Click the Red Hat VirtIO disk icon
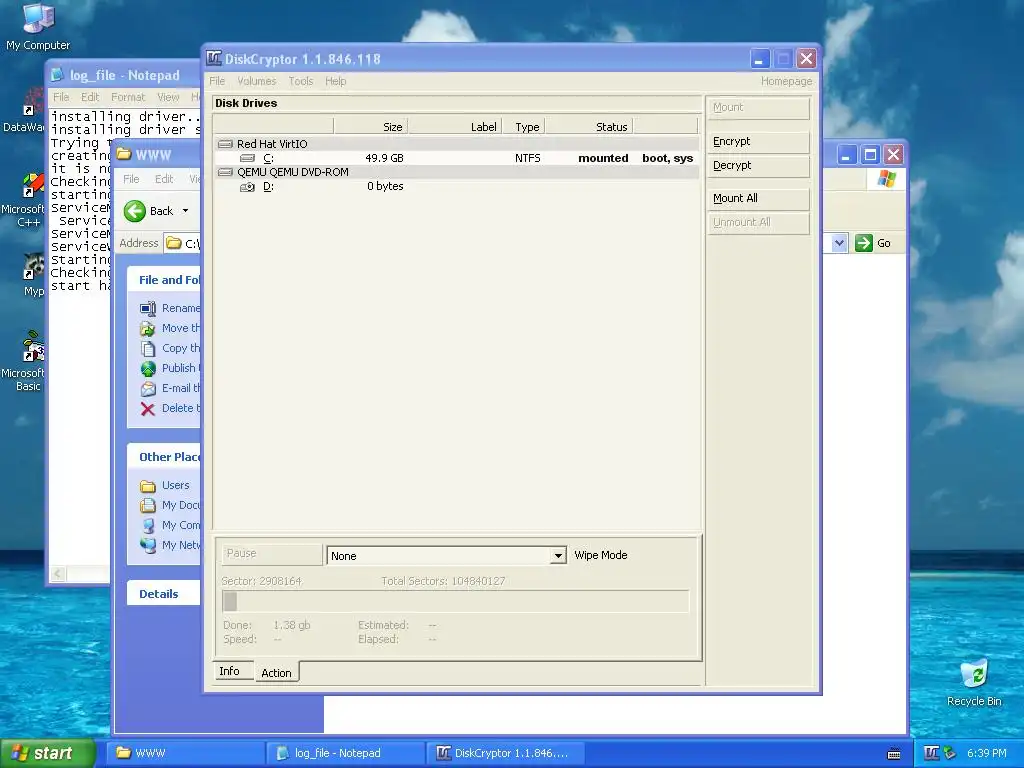 (x=225, y=144)
